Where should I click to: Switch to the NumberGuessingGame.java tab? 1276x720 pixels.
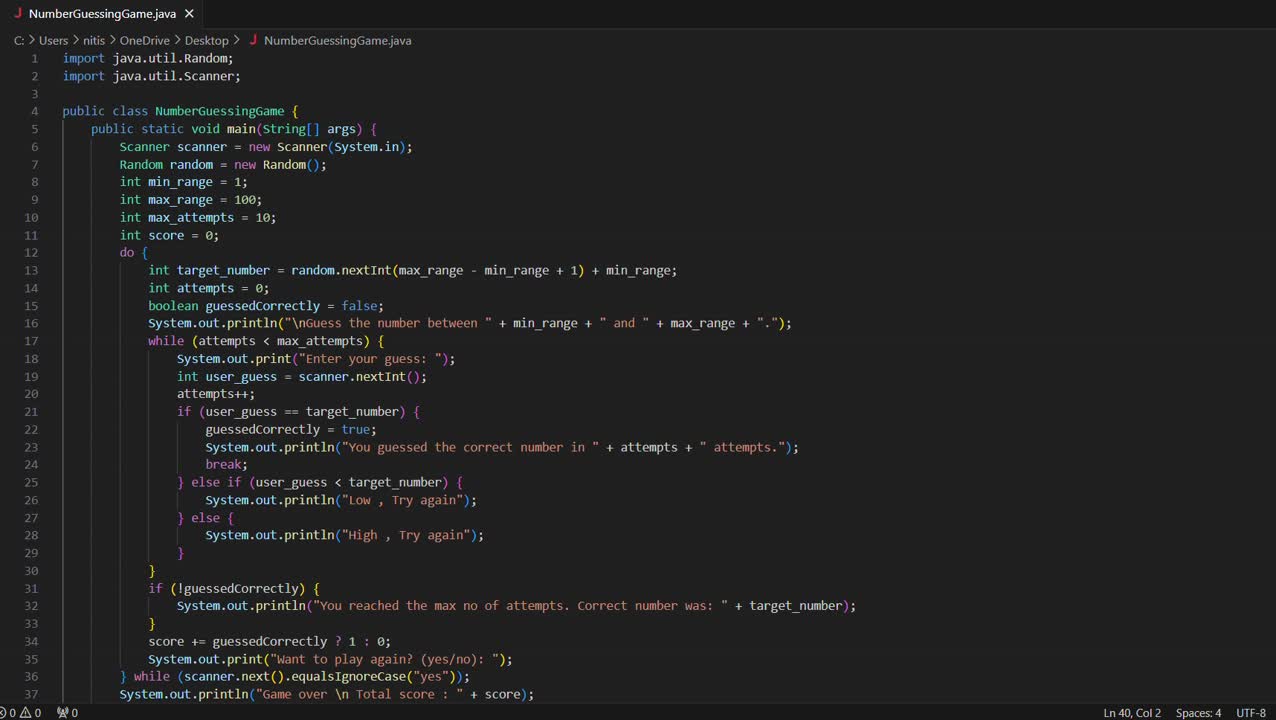pyautogui.click(x=102, y=14)
